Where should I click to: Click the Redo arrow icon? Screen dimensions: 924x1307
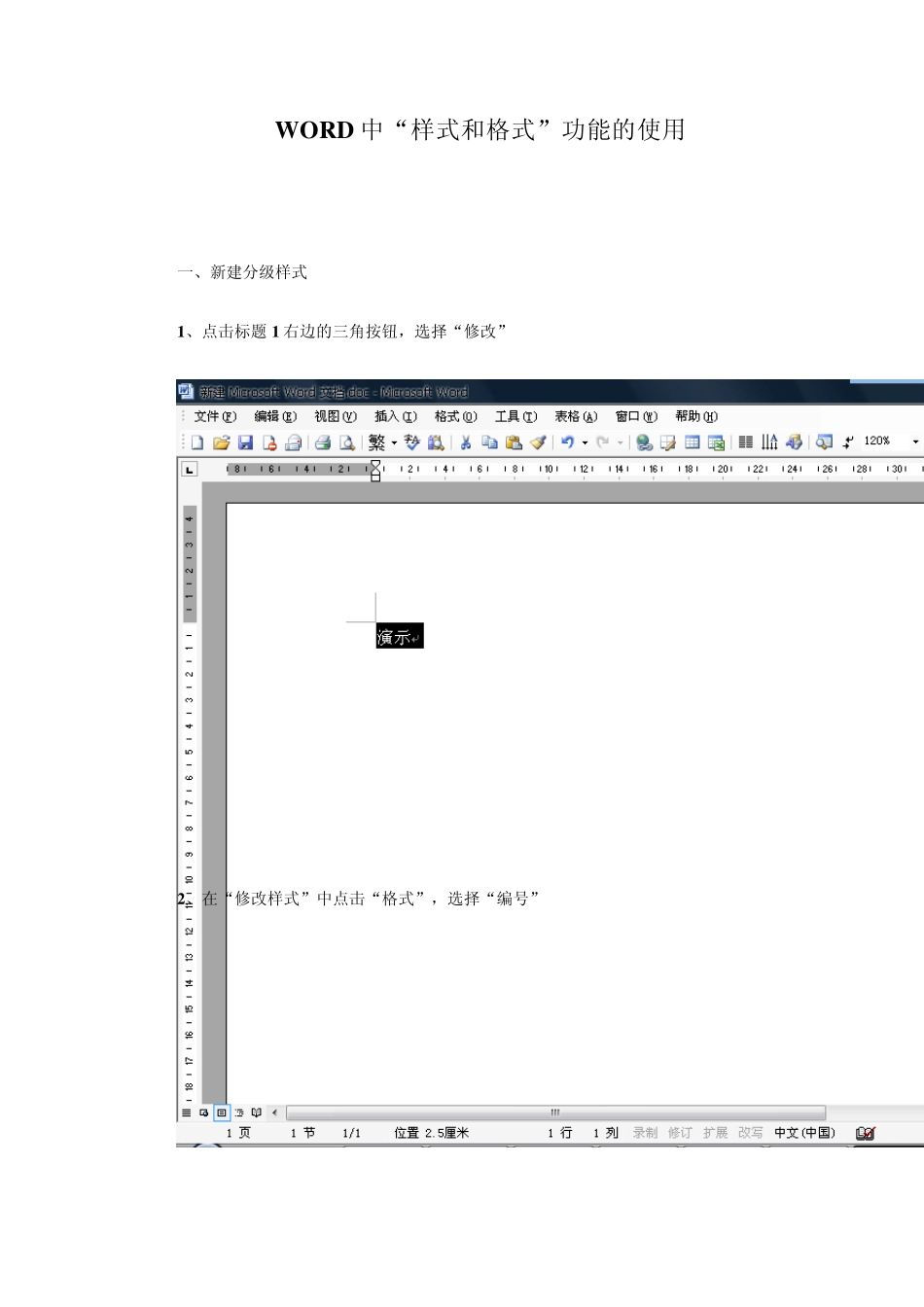pos(603,442)
